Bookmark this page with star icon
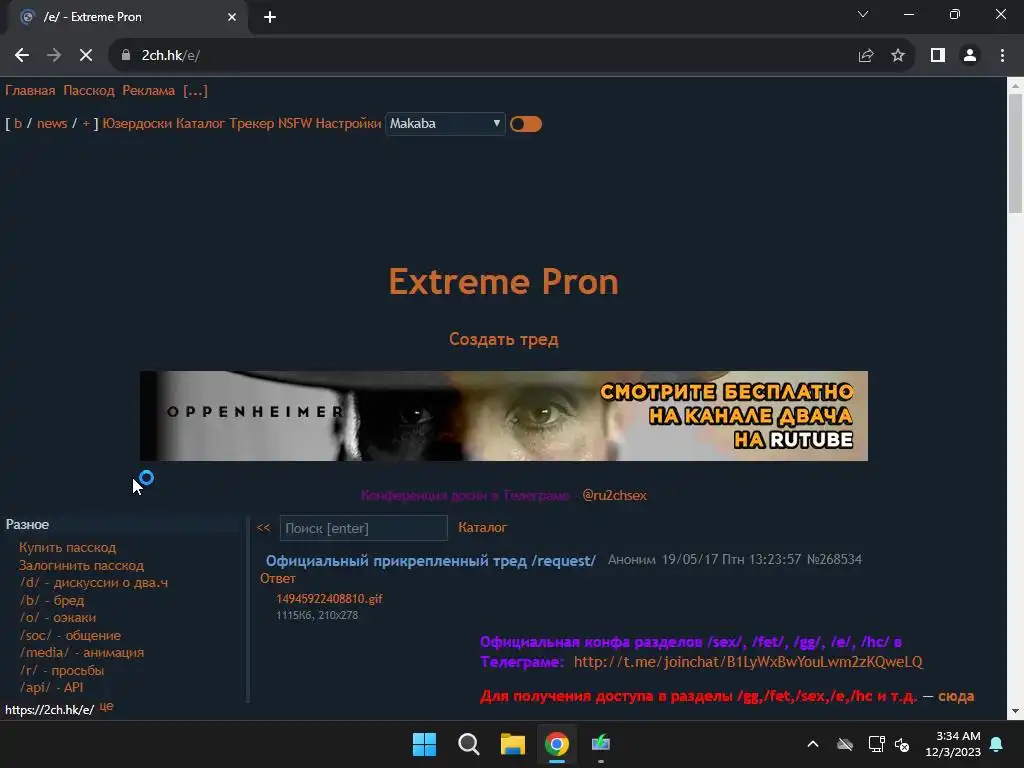1024x768 pixels. (898, 56)
